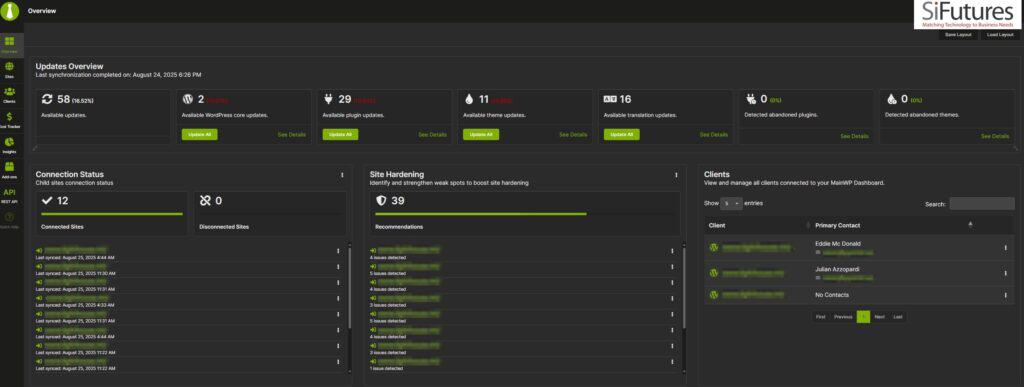See Details for translation updates
This screenshot has height=387, width=1024.
coord(714,134)
